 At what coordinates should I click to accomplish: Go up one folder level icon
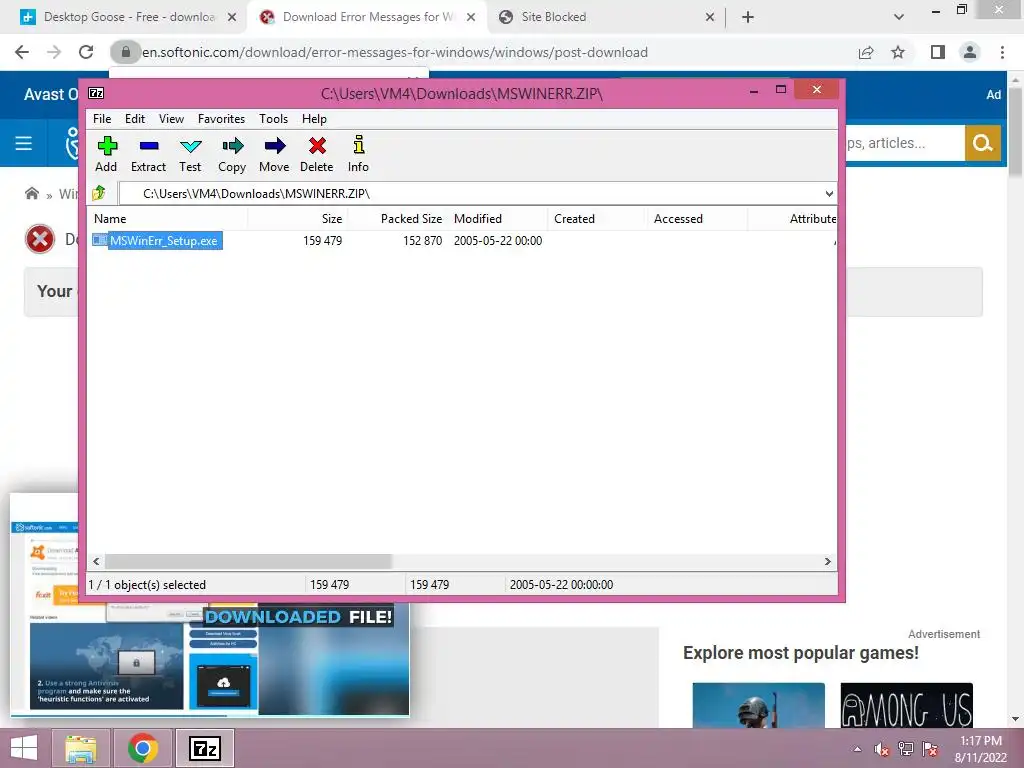click(99, 193)
